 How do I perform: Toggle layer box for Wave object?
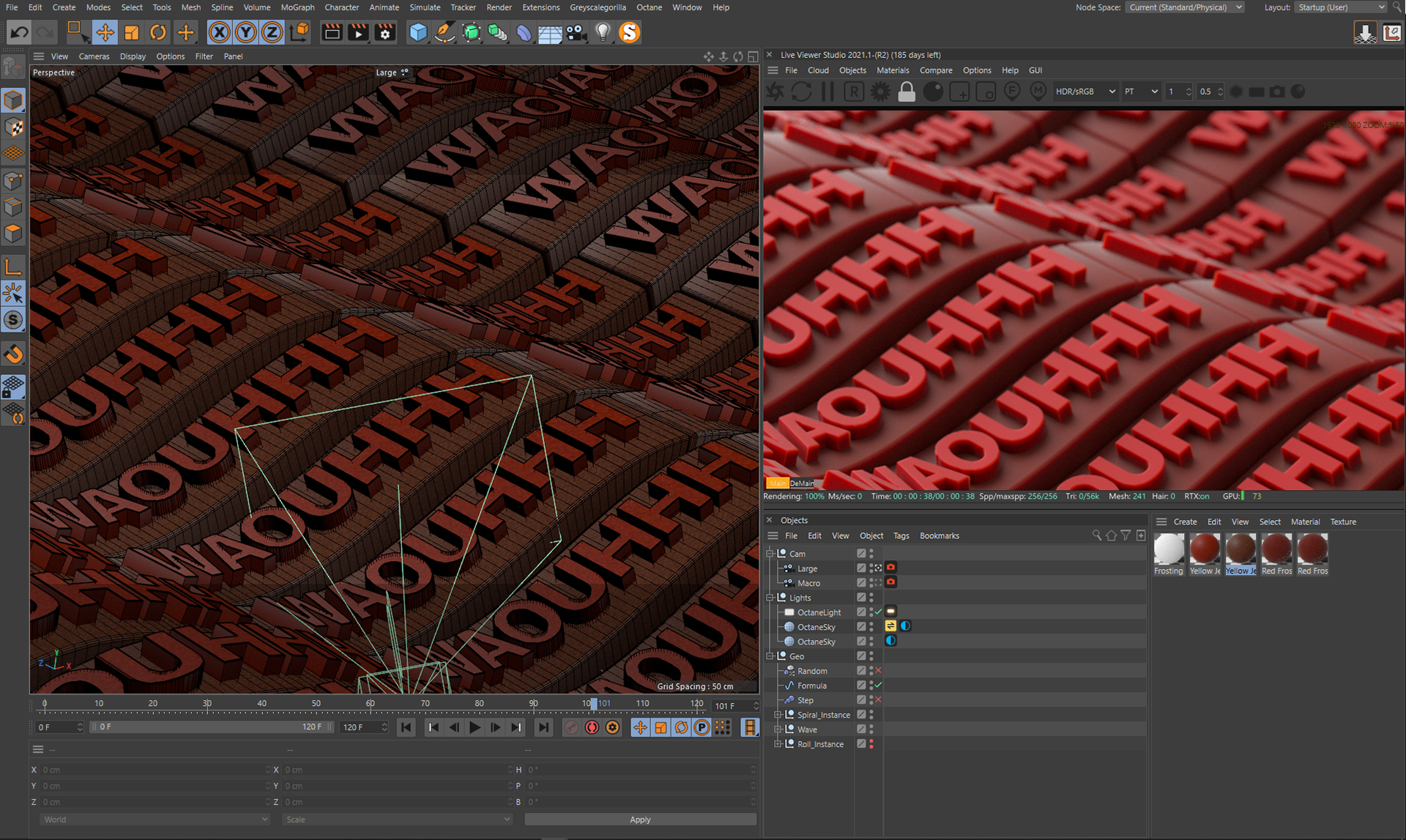861,729
